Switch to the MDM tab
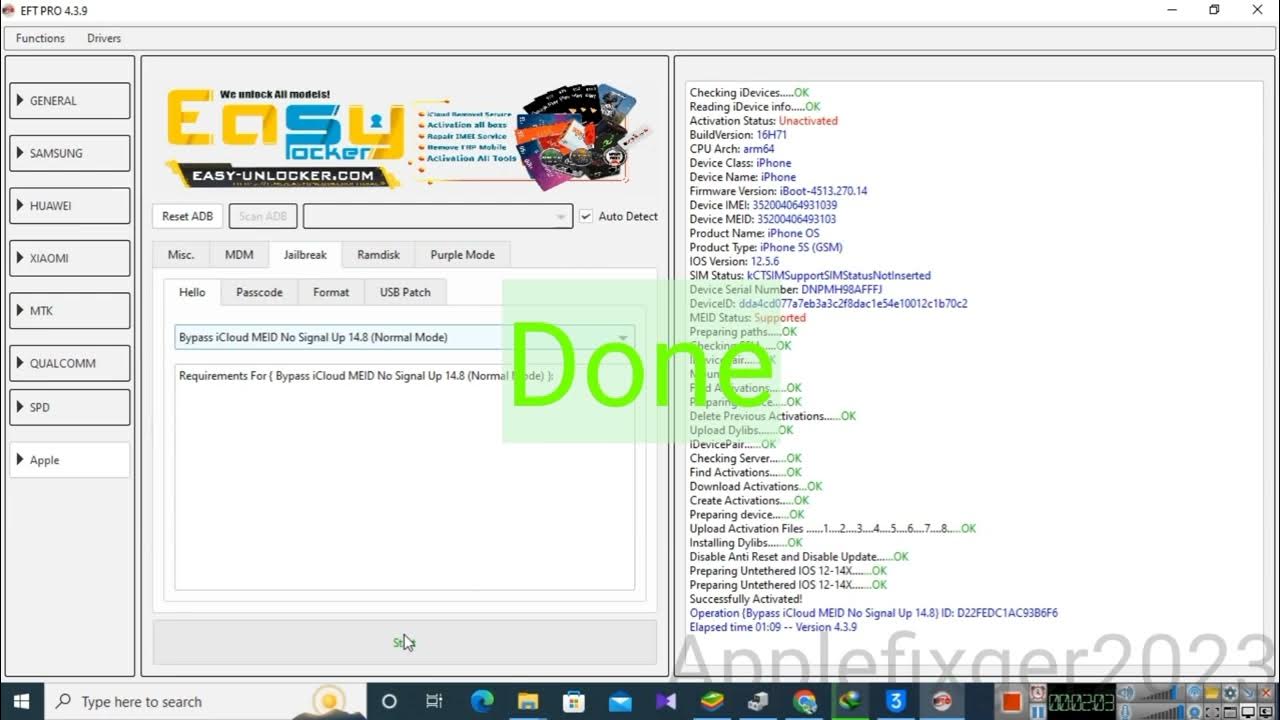This screenshot has height=720, width=1280. pos(239,255)
